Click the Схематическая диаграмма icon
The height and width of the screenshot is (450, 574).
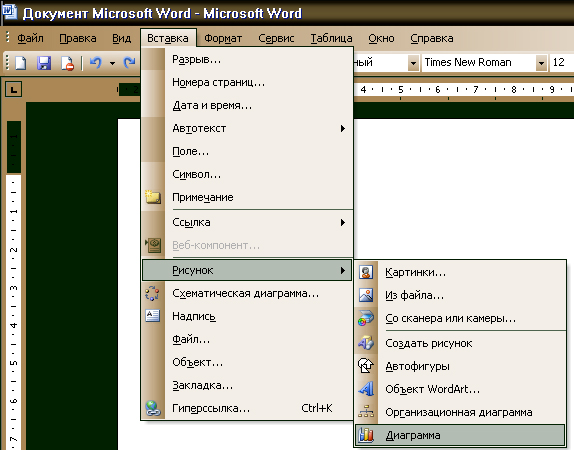(x=152, y=293)
